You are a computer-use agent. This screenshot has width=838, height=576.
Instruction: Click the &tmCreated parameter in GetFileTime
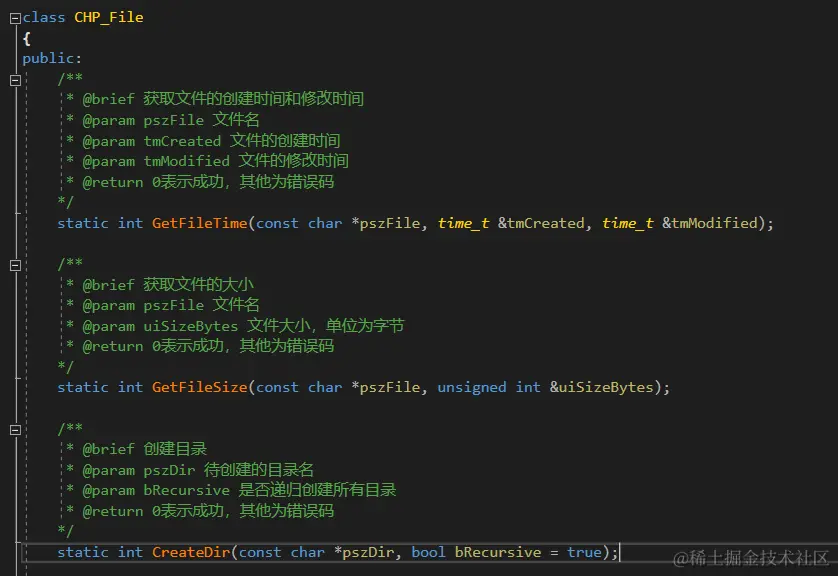[x=541, y=223]
